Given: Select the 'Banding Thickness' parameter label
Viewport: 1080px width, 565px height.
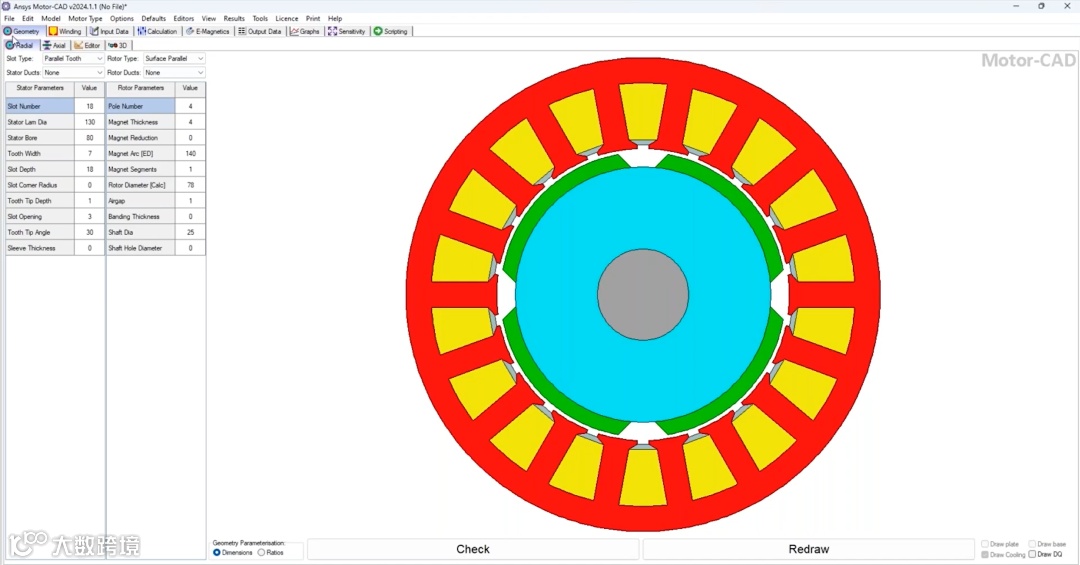Looking at the screenshot, I should coord(141,216).
